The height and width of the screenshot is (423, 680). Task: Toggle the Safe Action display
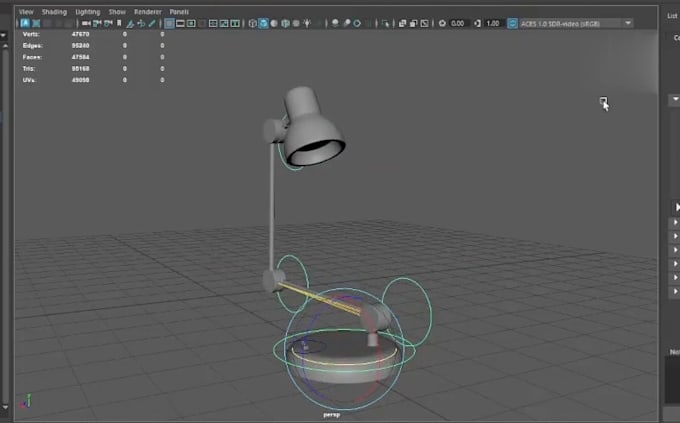click(x=224, y=23)
